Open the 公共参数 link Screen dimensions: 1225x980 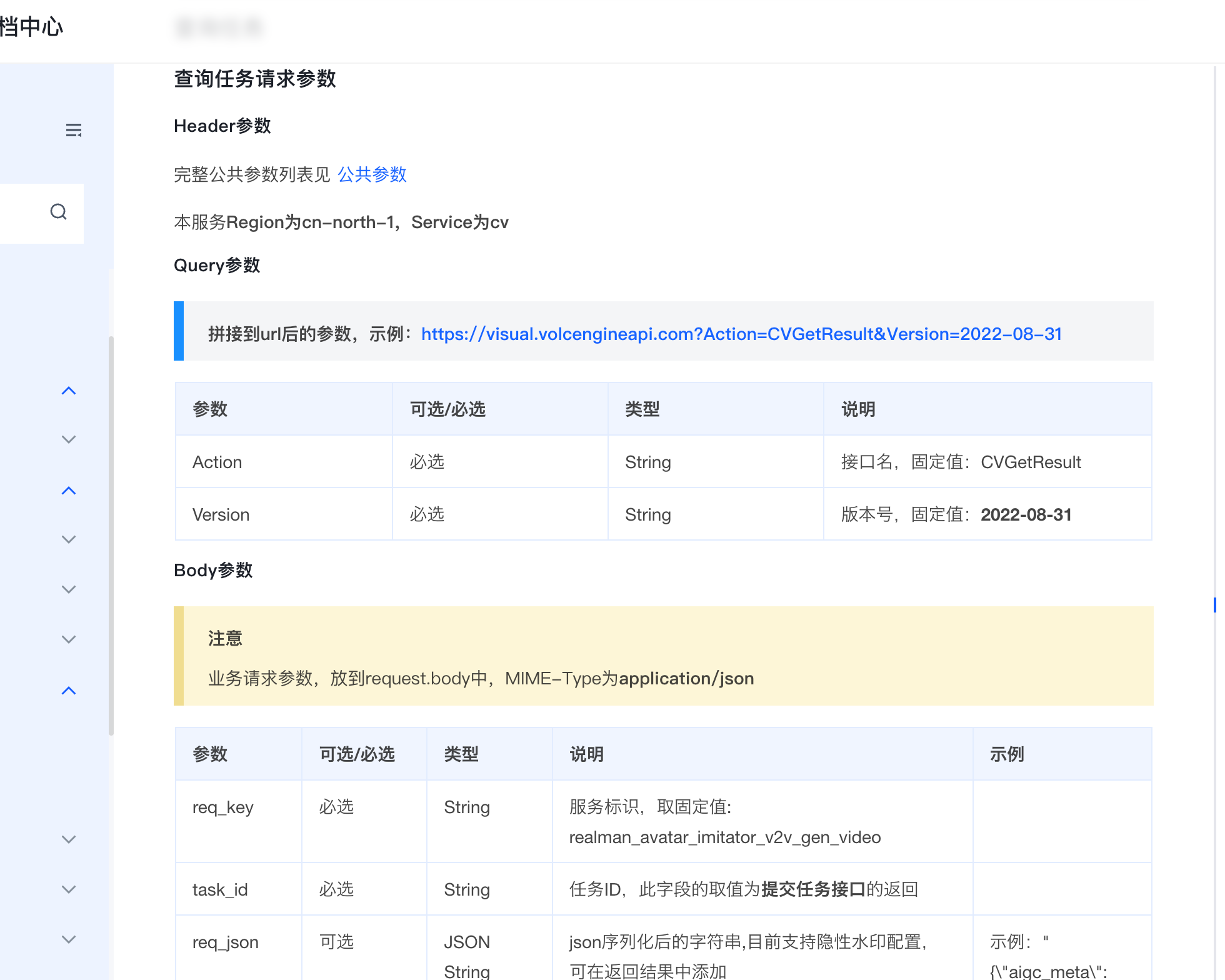tap(372, 174)
